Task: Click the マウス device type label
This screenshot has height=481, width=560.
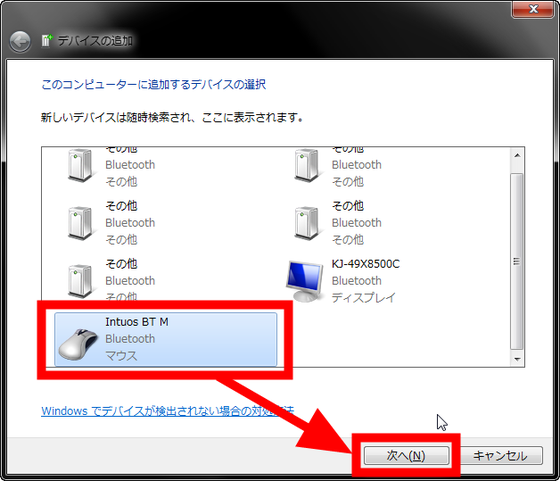Action: (x=121, y=356)
